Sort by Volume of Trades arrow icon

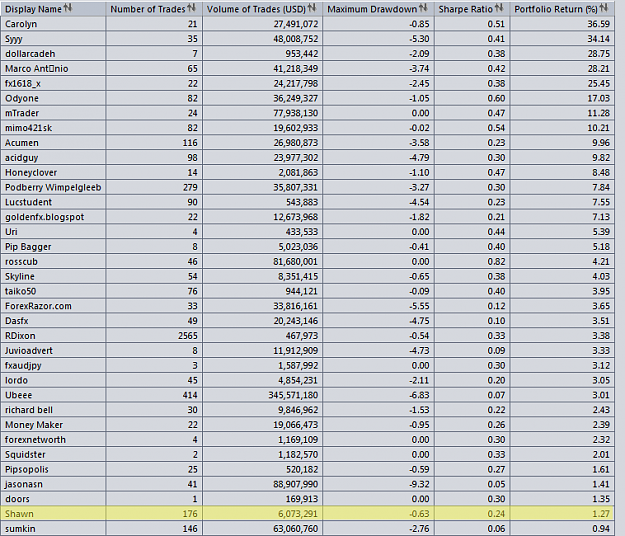tap(312, 8)
